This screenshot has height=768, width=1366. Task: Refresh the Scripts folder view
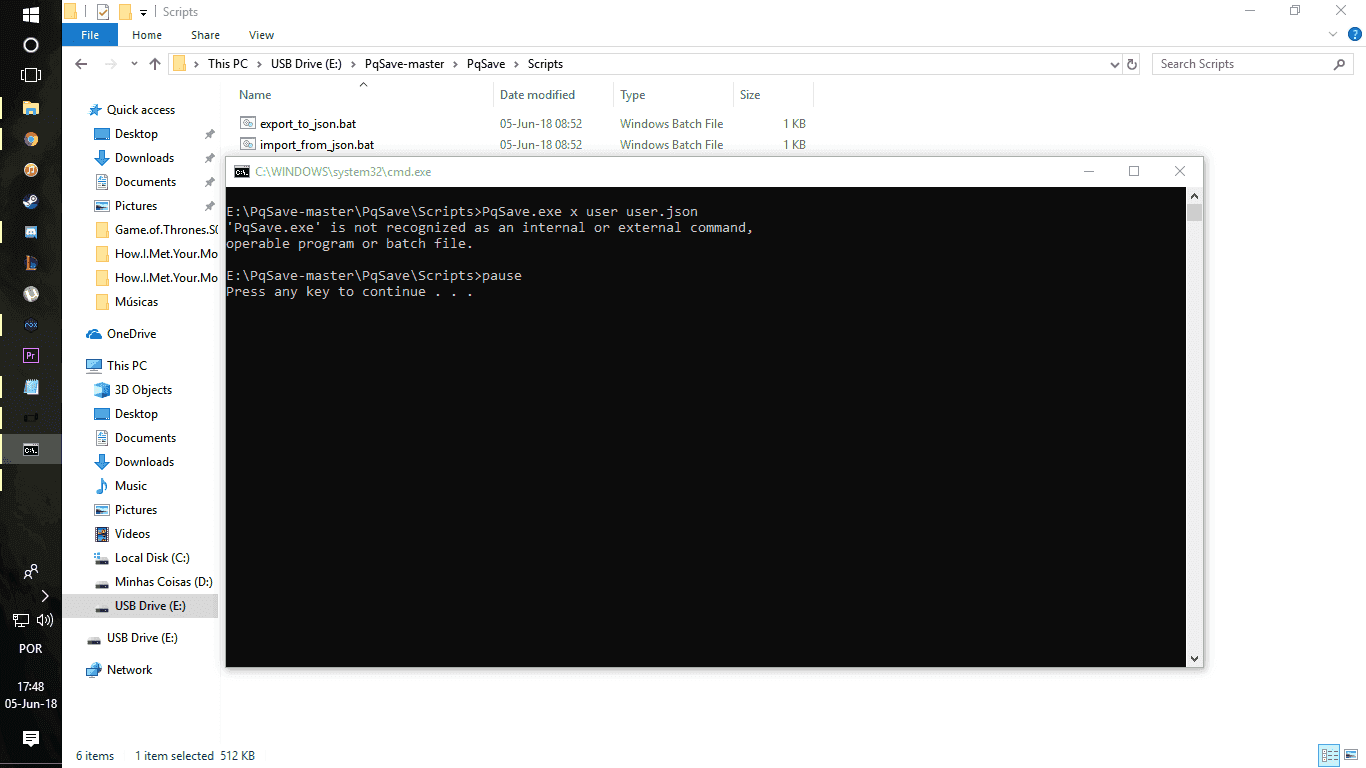[x=1132, y=64]
